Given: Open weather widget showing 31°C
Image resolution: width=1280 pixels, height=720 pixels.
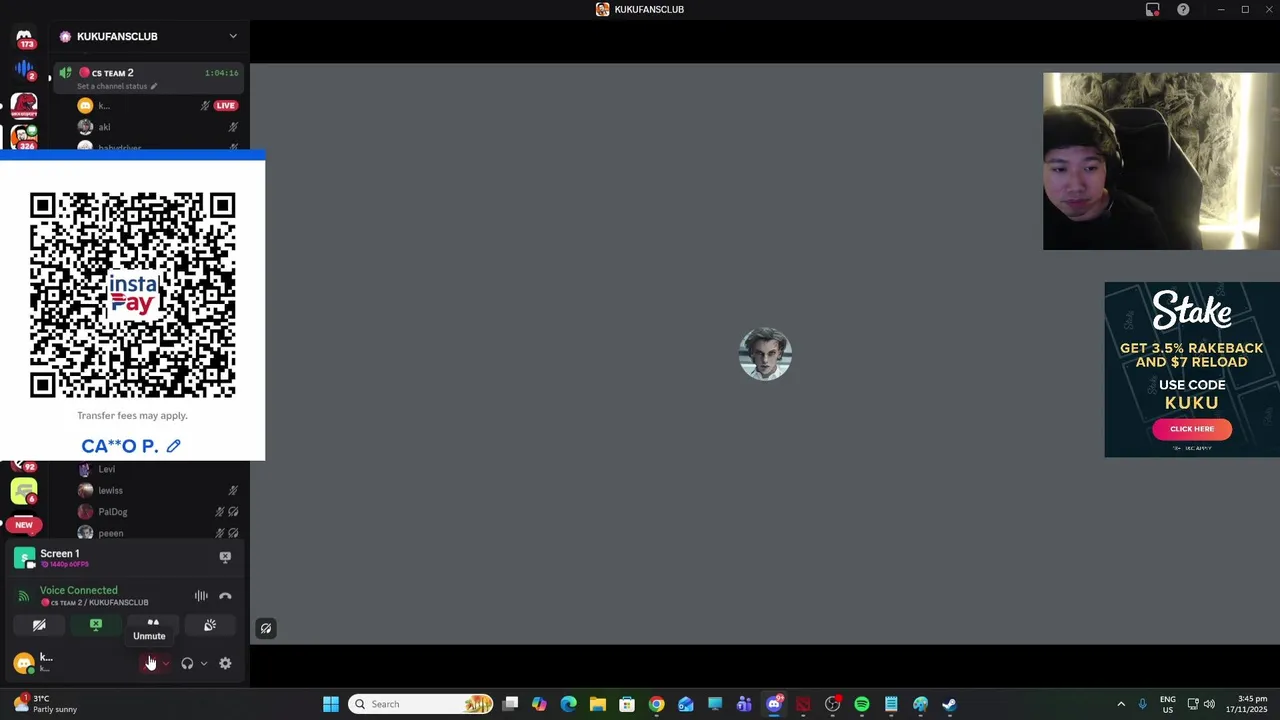Looking at the screenshot, I should point(45,704).
